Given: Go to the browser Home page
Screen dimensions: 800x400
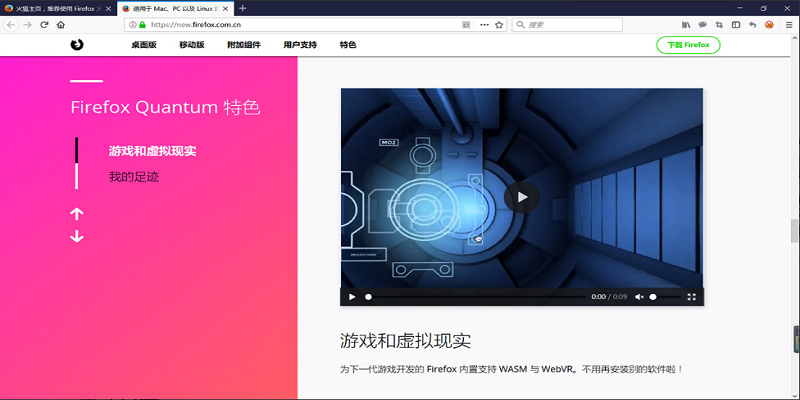Looking at the screenshot, I should [x=62, y=24].
